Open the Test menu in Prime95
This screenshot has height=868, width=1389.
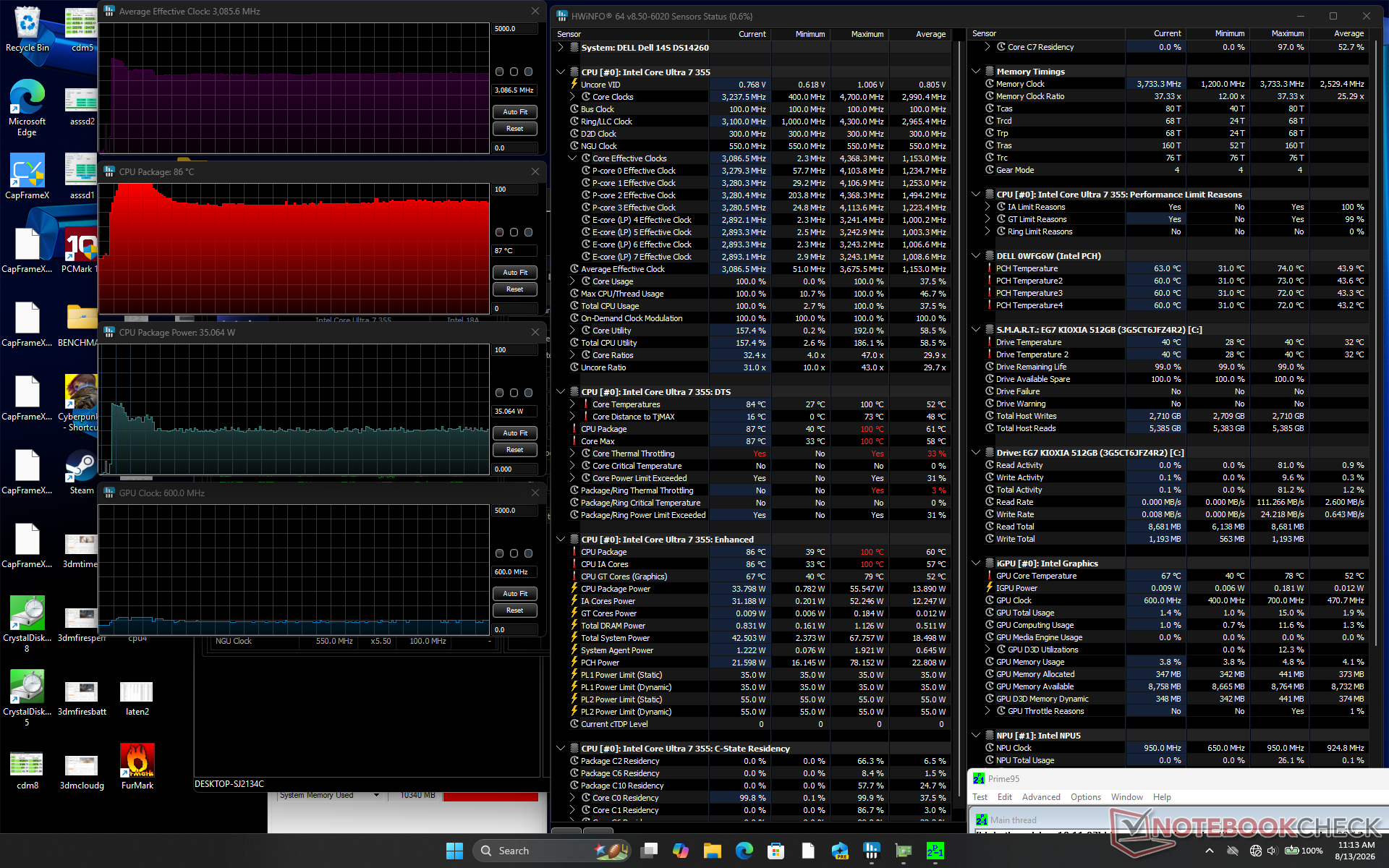[x=980, y=797]
